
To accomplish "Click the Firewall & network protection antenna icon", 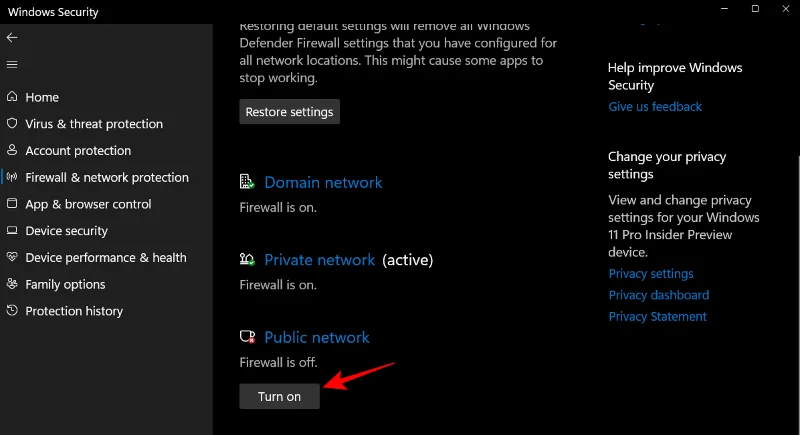I will (x=12, y=177).
